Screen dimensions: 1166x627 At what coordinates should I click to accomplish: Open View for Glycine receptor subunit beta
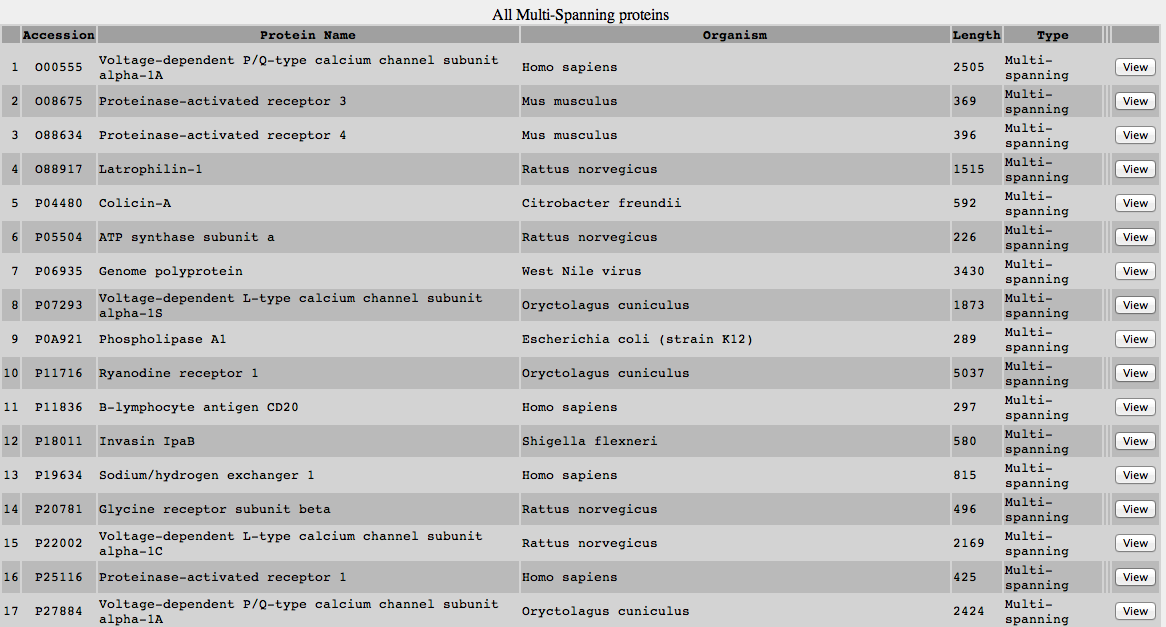pos(1134,509)
